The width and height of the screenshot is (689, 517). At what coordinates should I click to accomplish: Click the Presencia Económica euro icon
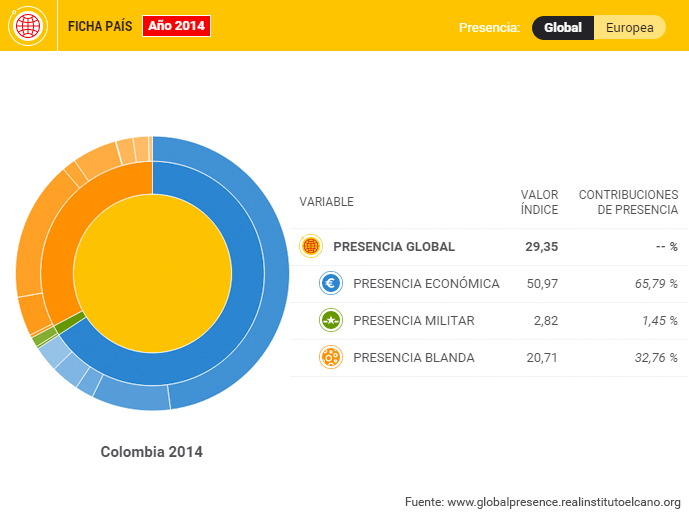click(331, 283)
